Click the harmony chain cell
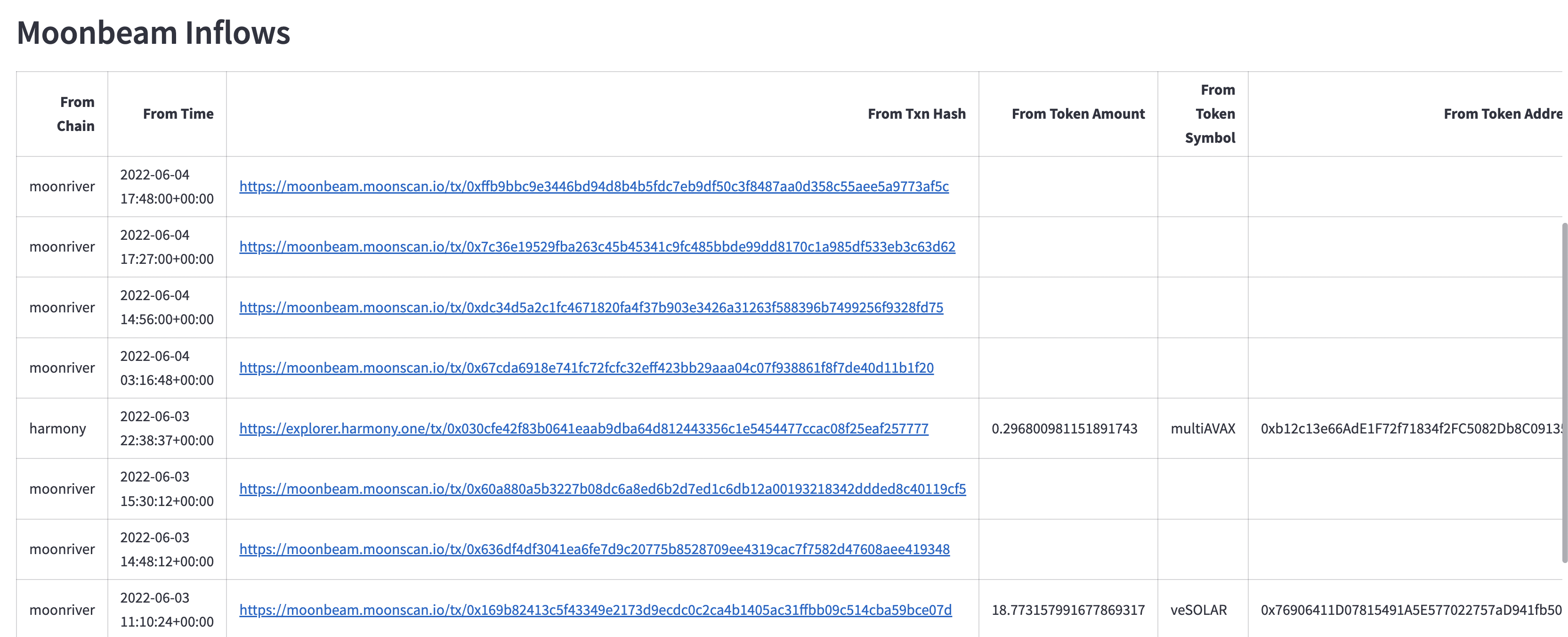Viewport: 1568px width, 637px height. coord(58,429)
